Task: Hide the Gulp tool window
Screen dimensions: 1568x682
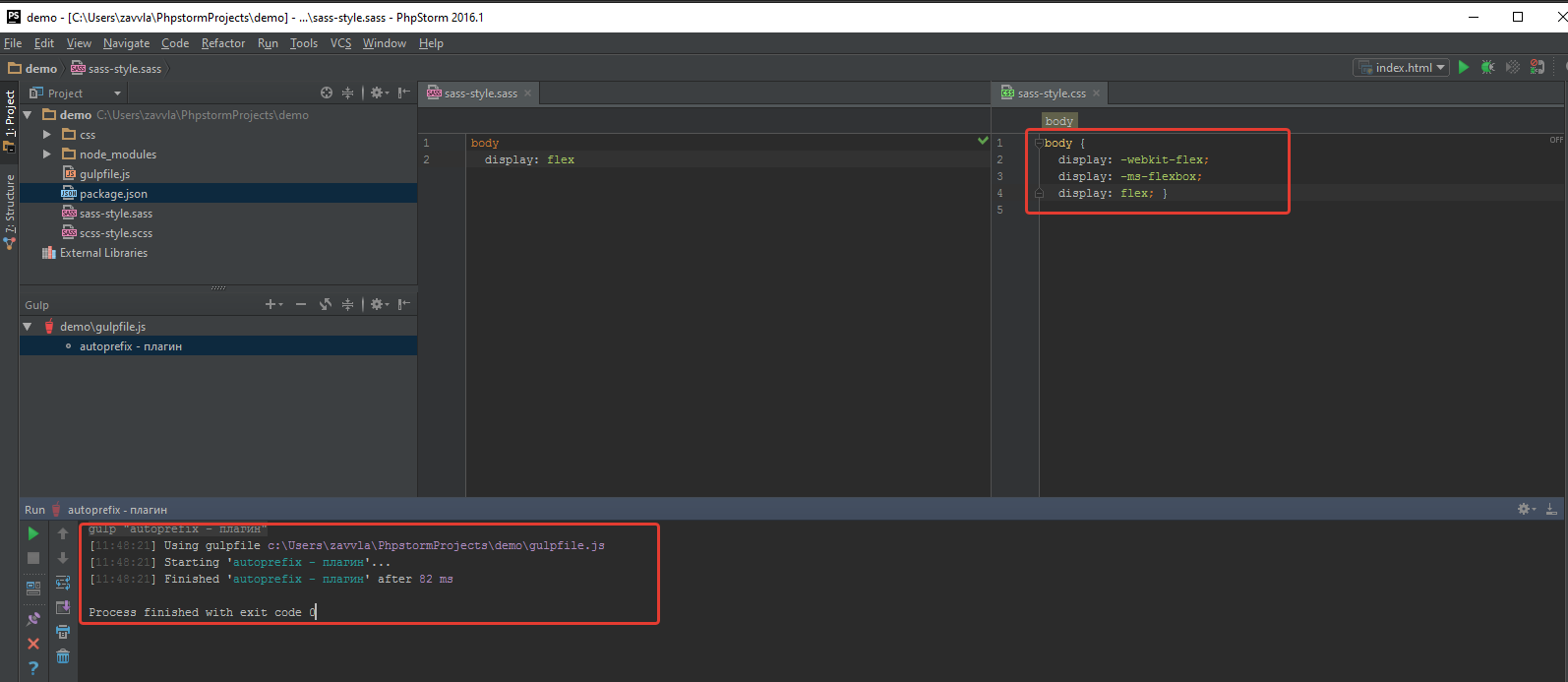Action: click(404, 304)
